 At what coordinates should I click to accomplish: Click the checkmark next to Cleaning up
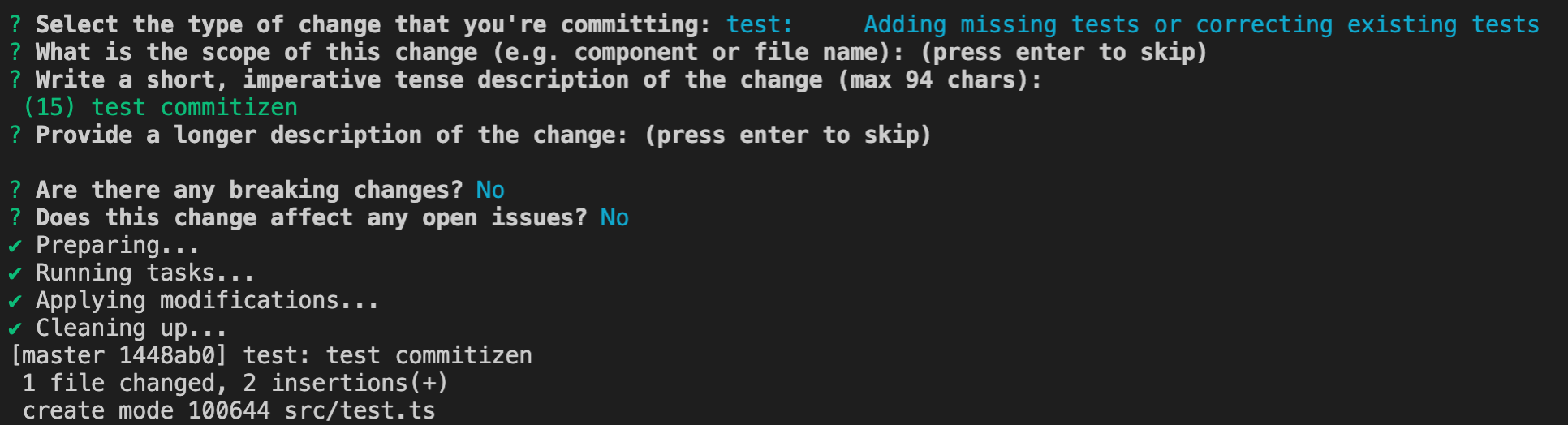point(15,328)
